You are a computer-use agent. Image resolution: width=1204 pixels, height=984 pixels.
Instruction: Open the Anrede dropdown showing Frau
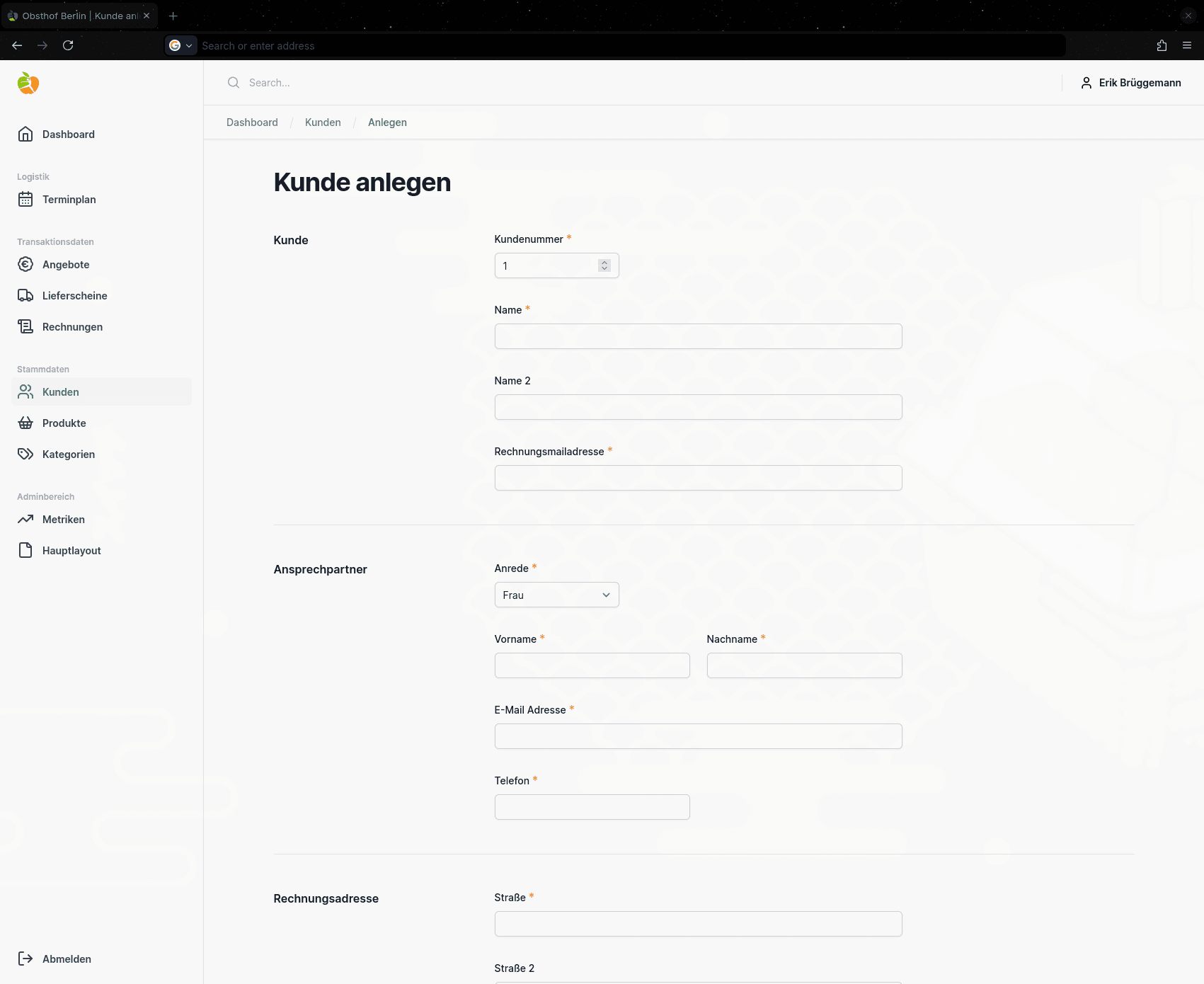556,595
